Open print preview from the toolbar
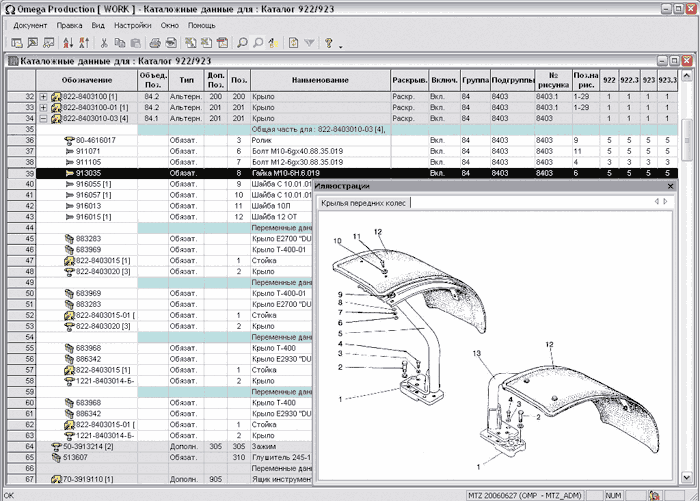Viewport: 700px width, 501px height. tap(171, 43)
